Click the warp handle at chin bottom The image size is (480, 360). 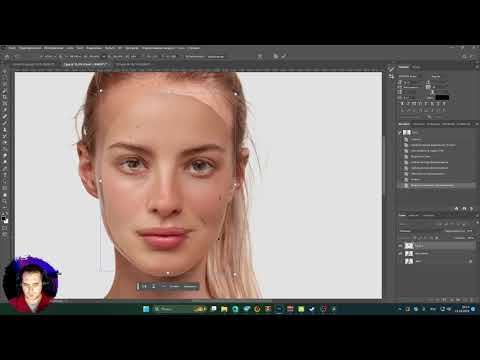(168, 273)
